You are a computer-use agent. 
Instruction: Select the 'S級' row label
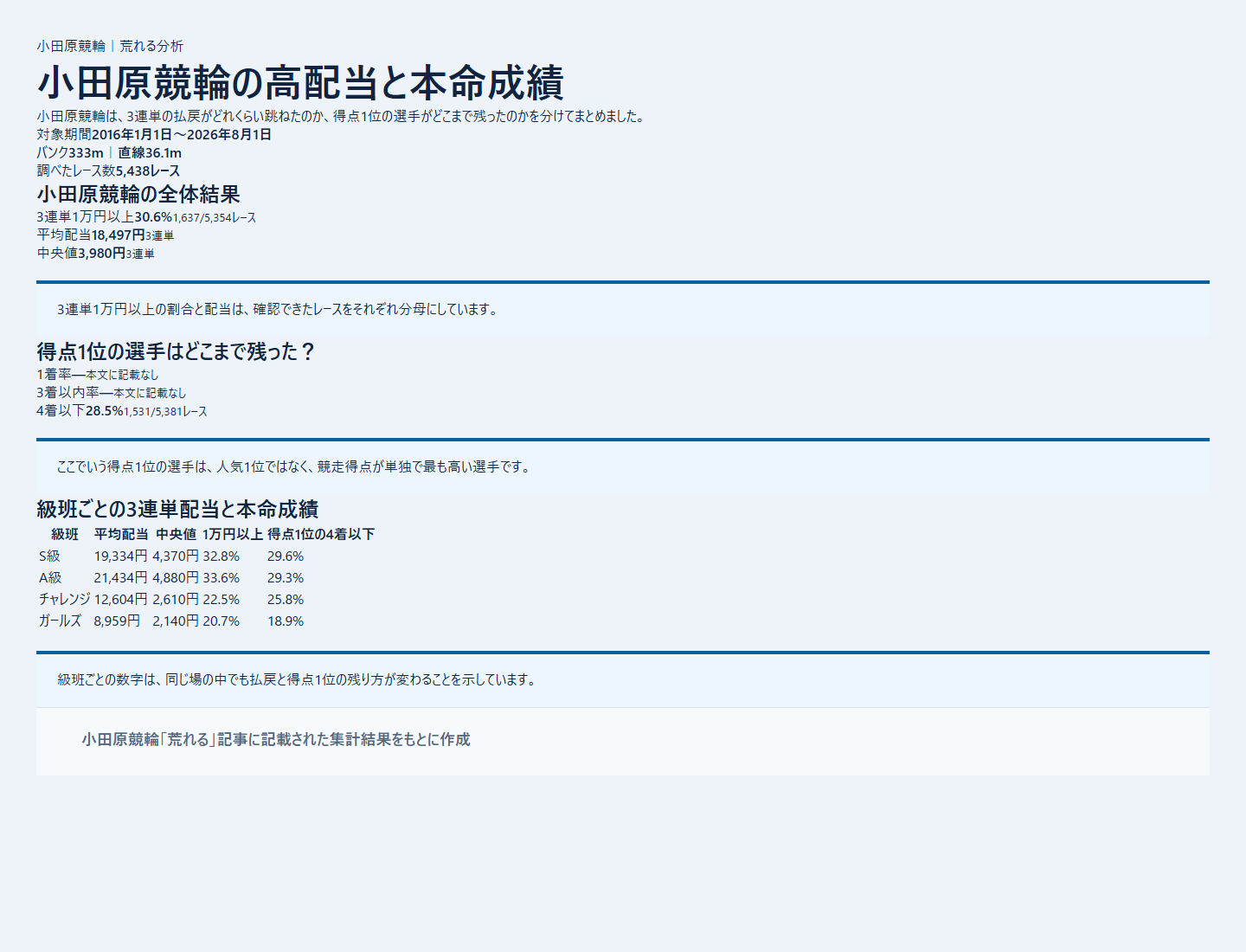pyautogui.click(x=50, y=556)
